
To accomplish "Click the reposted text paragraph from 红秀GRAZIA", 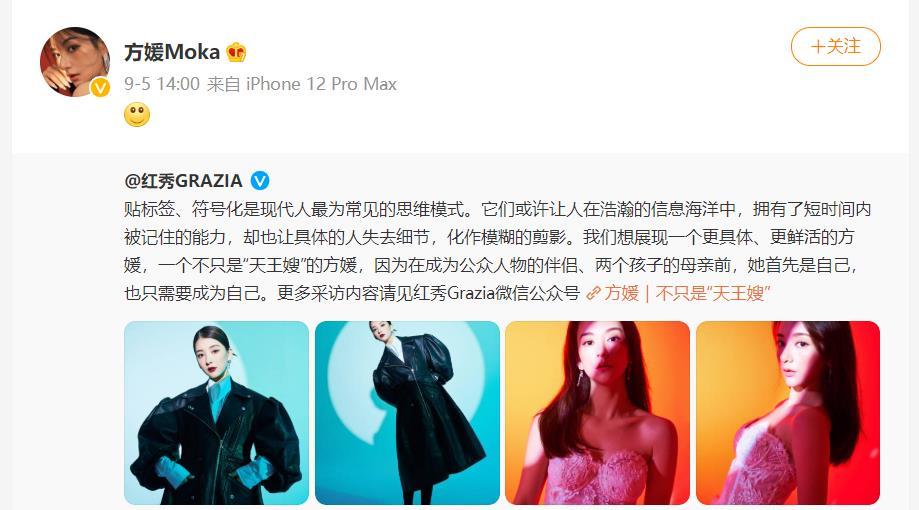I will click(x=498, y=251).
